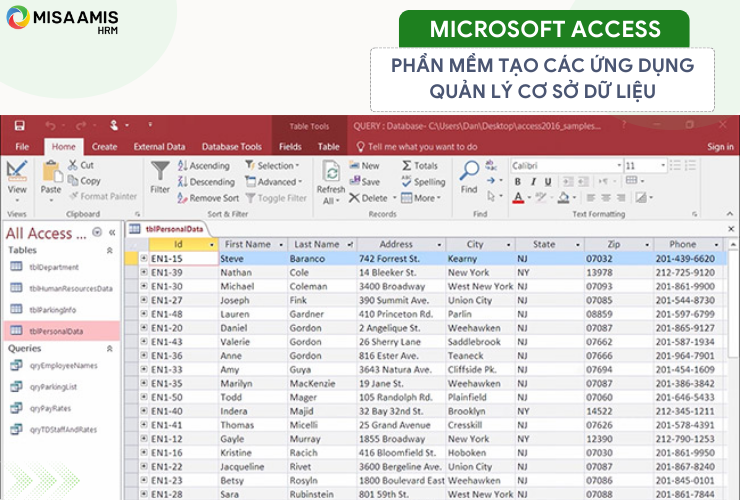Click the Paste clipboard icon
Screen dimensions: 740x500
pyautogui.click(x=51, y=171)
